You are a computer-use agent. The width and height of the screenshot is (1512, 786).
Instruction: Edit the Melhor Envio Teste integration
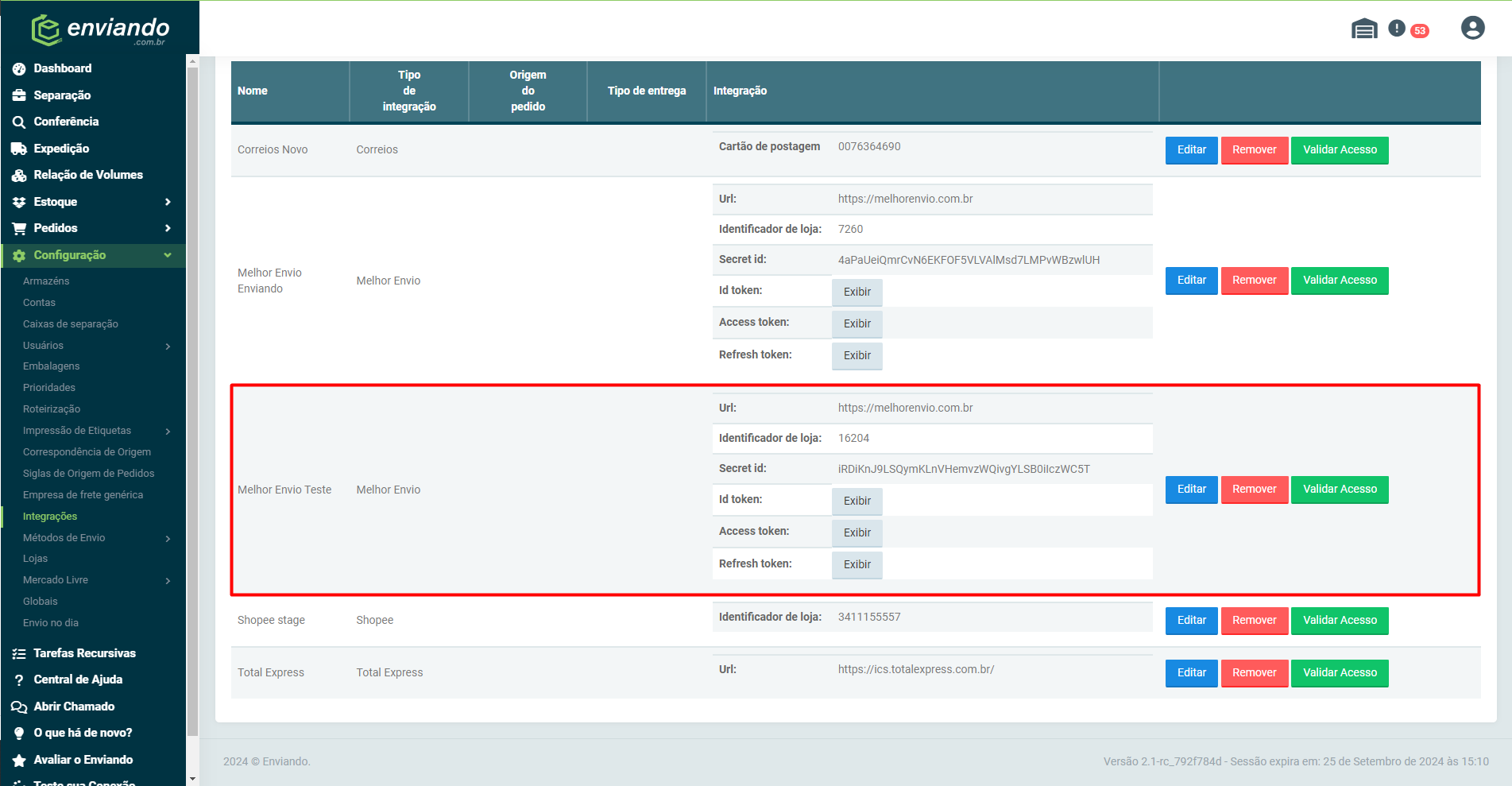(x=1191, y=490)
